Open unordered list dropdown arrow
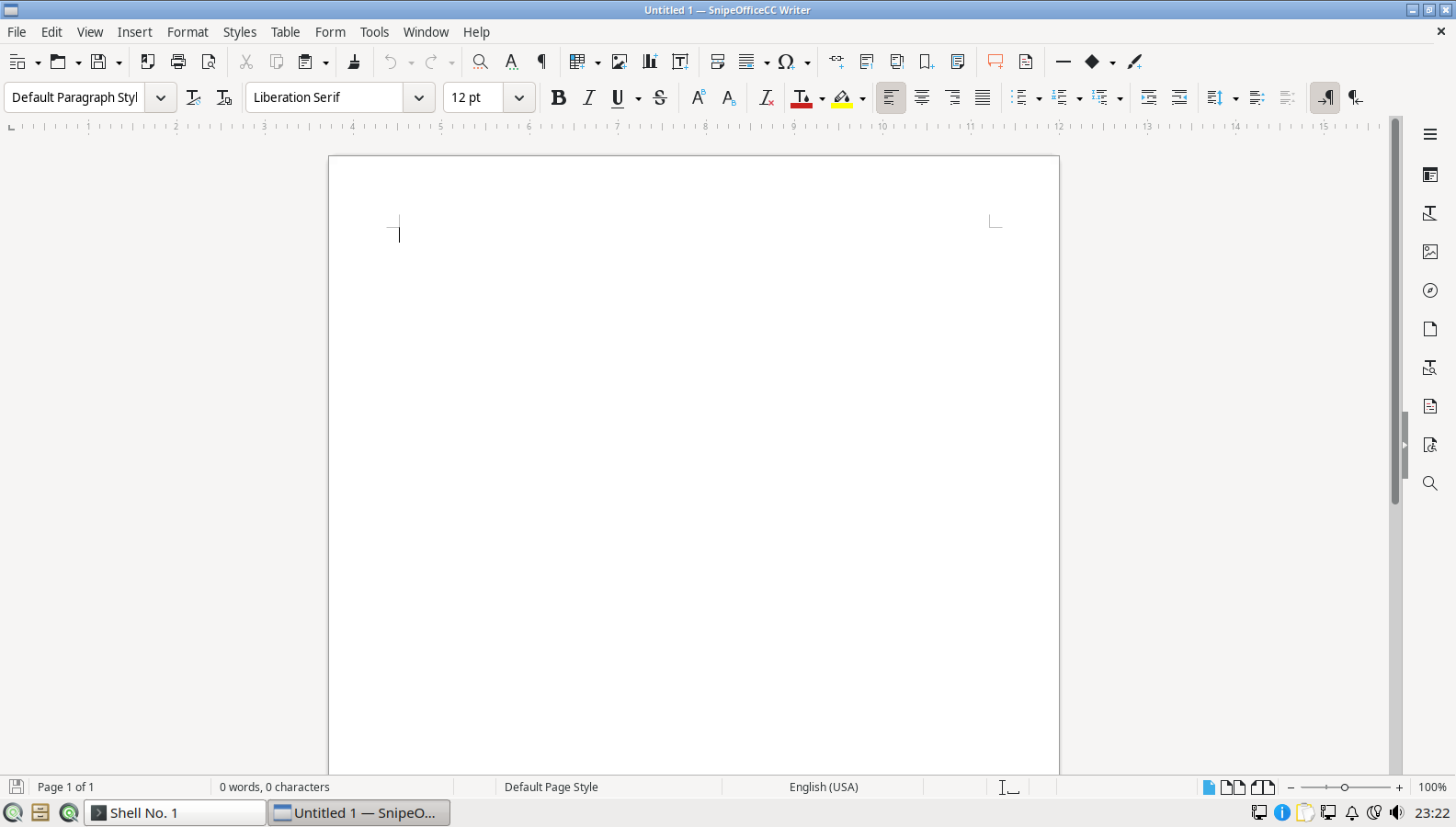1456x827 pixels. [x=1039, y=98]
